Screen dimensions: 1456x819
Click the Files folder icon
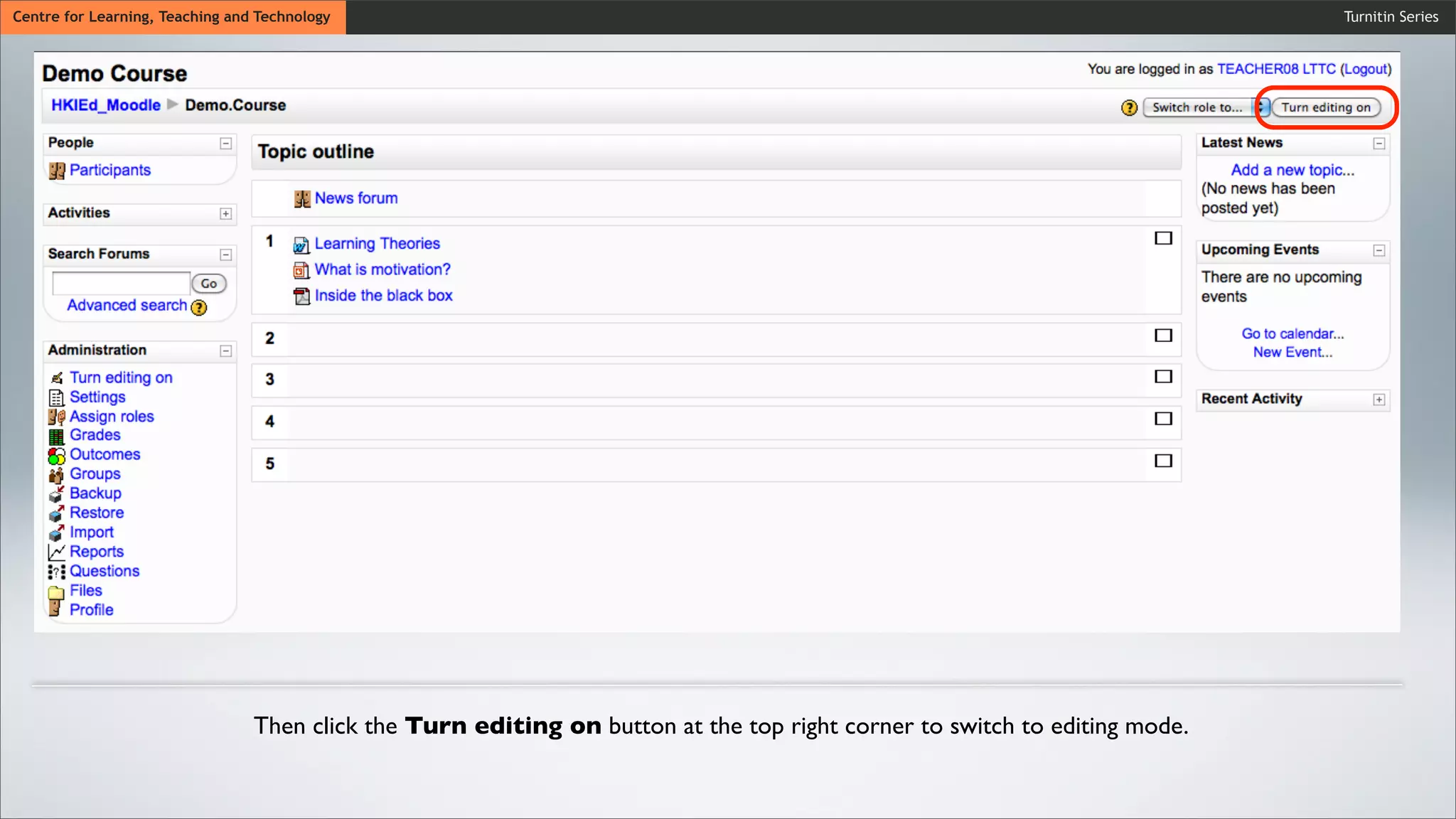coord(56,591)
